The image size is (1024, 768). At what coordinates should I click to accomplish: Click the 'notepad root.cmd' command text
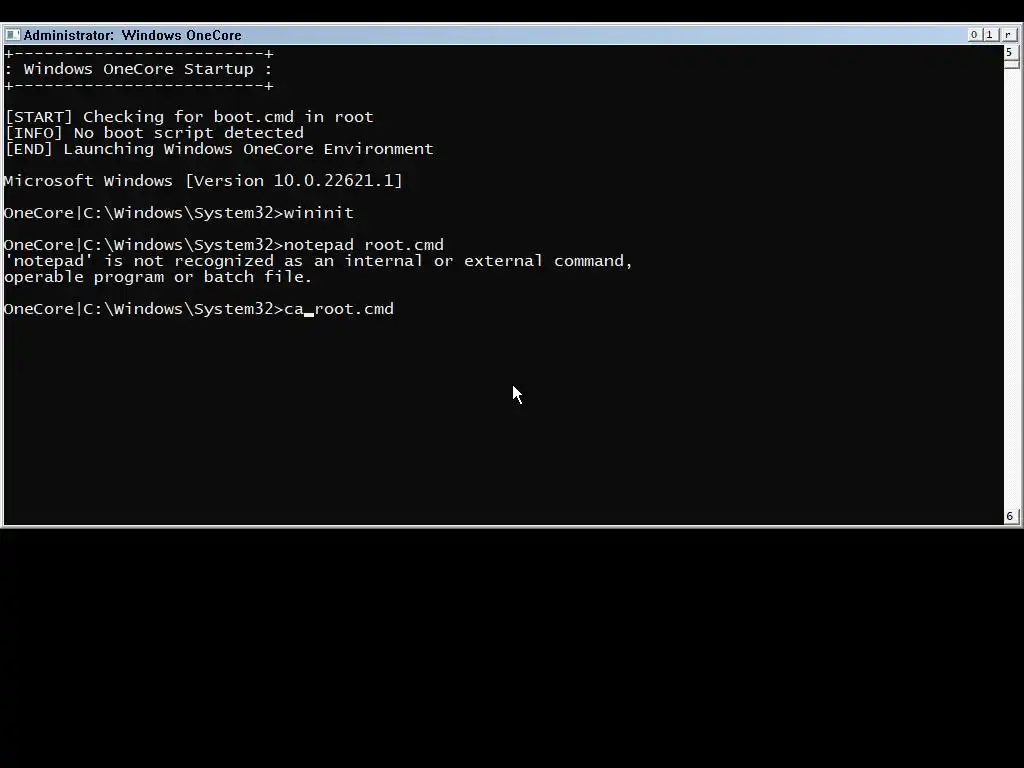tap(364, 245)
